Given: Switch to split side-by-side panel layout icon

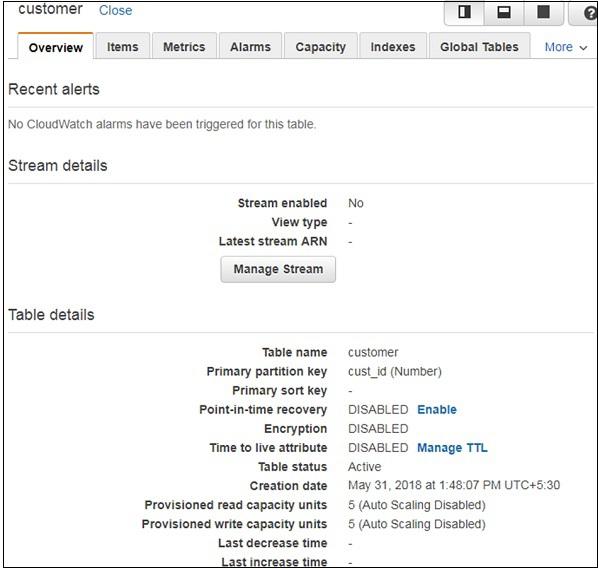Looking at the screenshot, I should click(464, 12).
